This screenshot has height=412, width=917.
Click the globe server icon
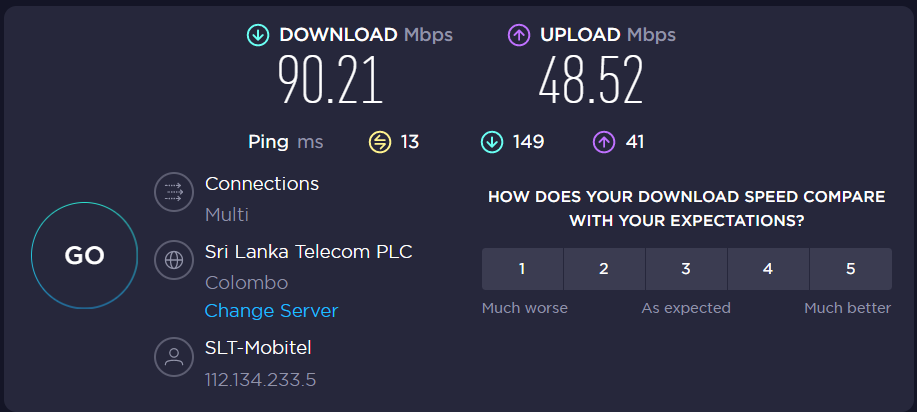(174, 260)
